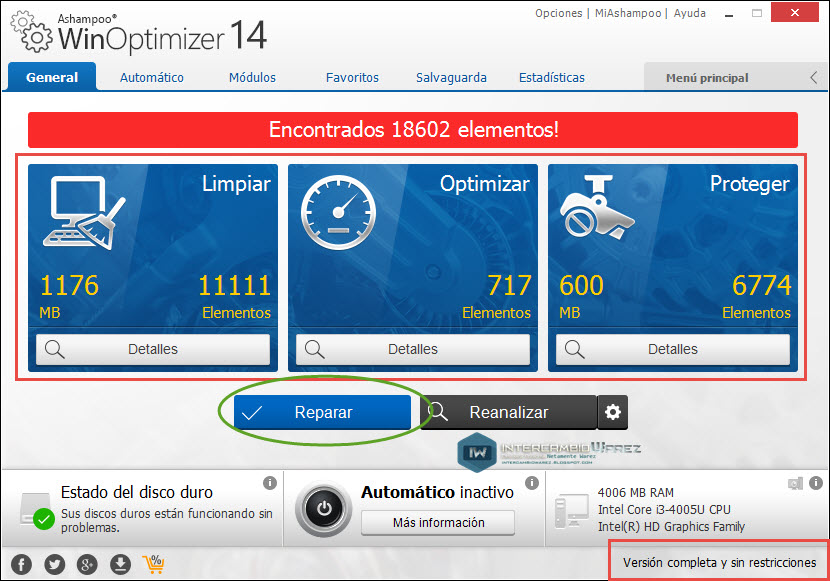Click the computer with broom Limpiar icon
Viewport: 830px width, 581px height.
[x=84, y=213]
